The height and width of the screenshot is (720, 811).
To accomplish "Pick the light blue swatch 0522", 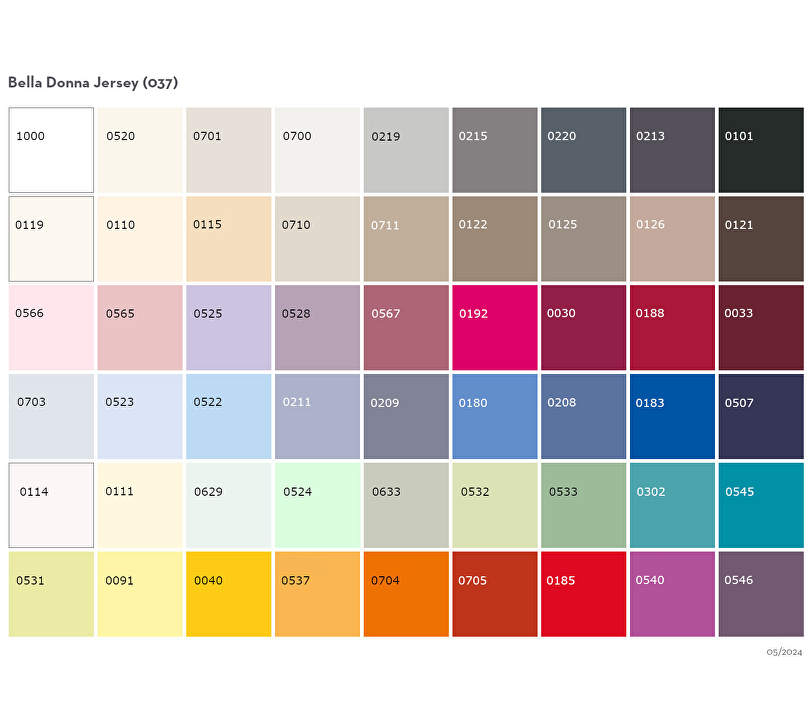I will [x=228, y=417].
